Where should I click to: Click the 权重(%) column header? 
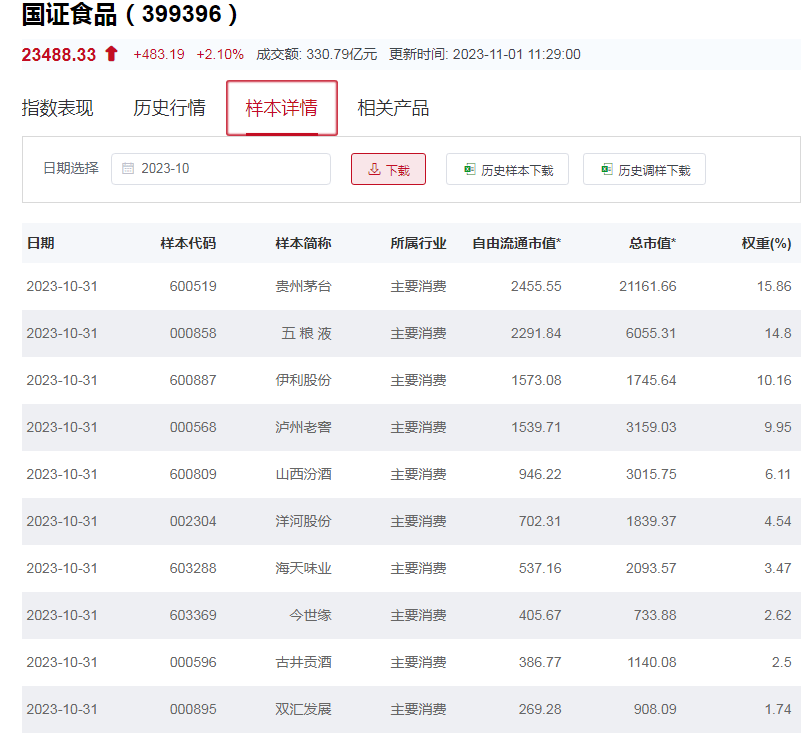coord(766,243)
